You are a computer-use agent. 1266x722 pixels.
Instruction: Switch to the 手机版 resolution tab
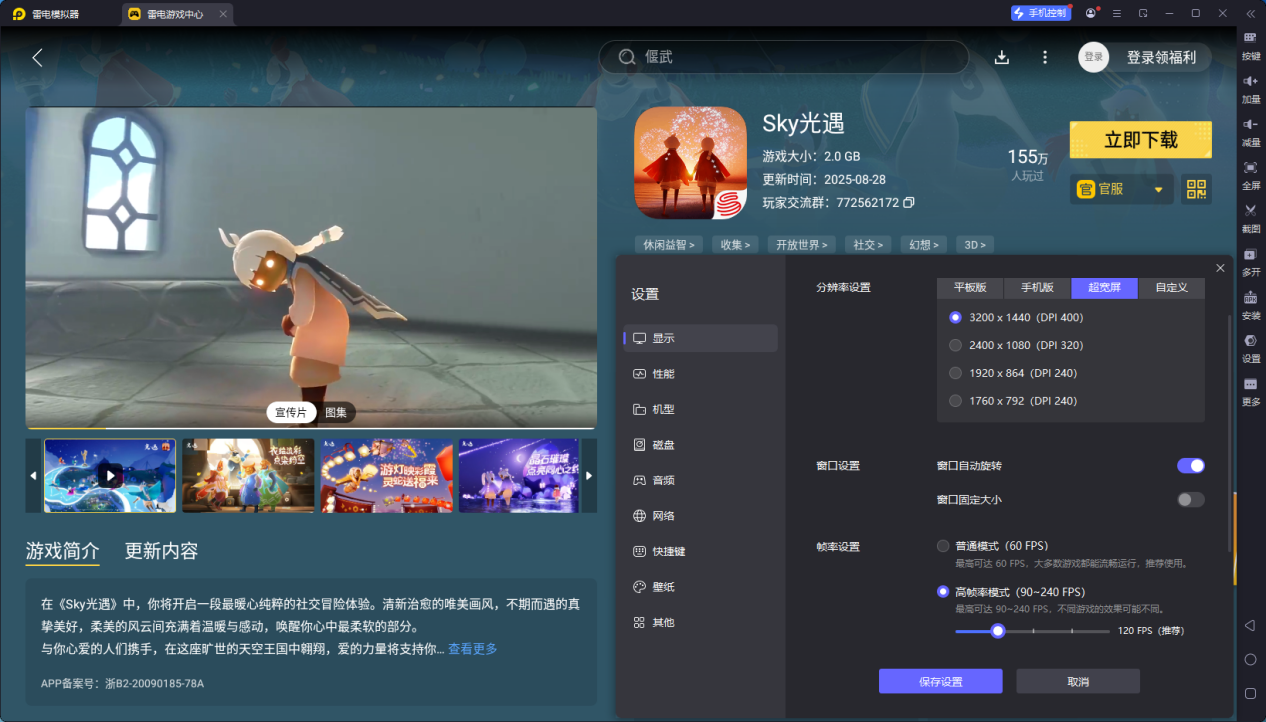(1037, 288)
